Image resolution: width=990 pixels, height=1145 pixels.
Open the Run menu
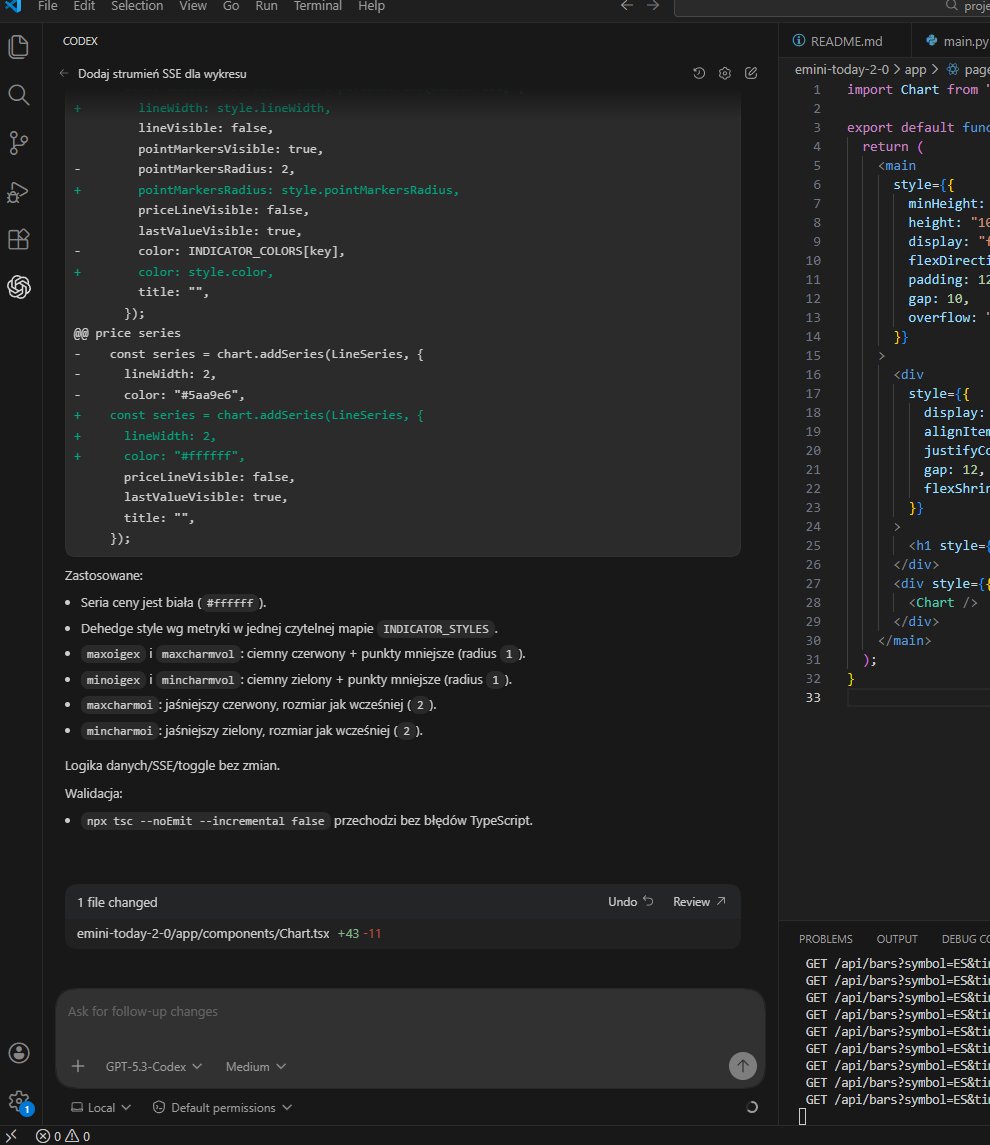click(x=266, y=6)
